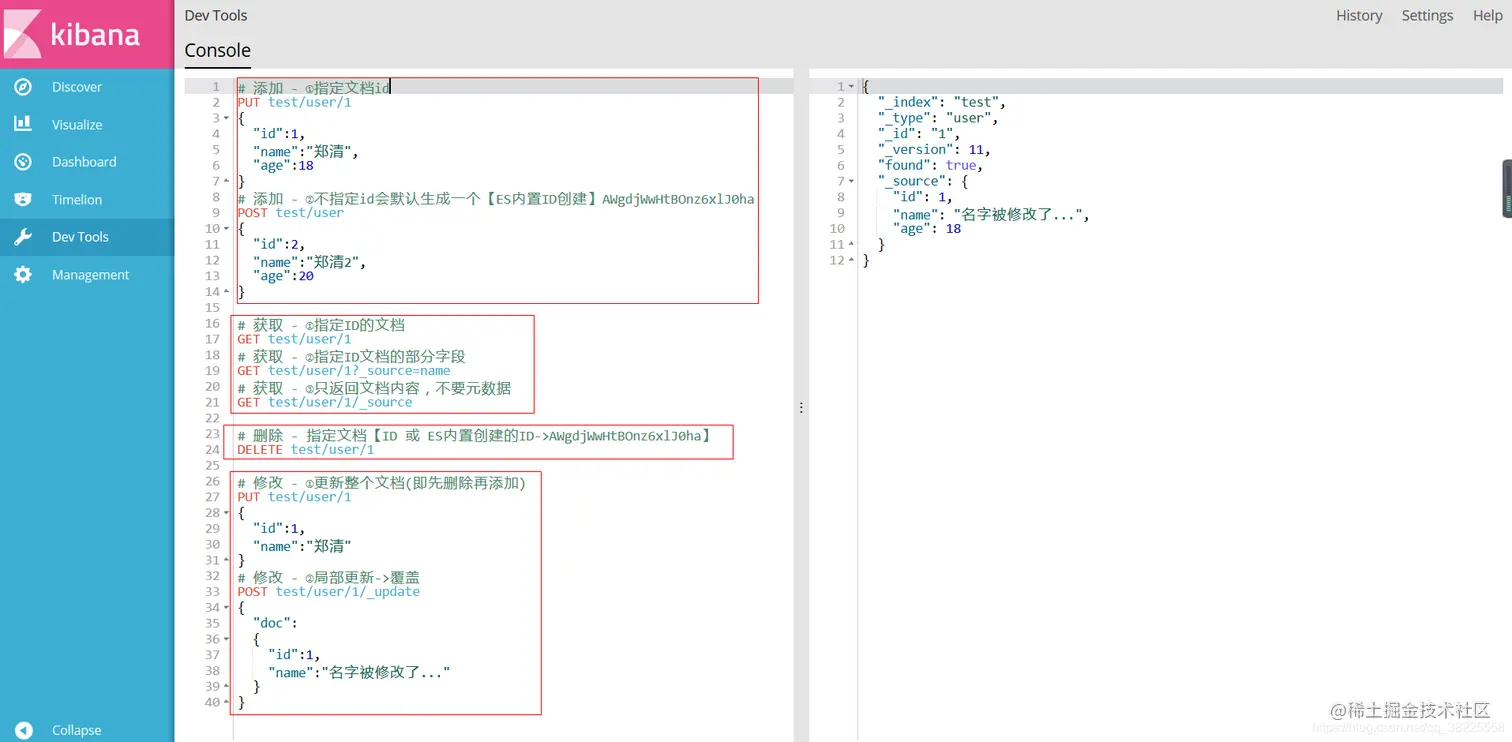This screenshot has width=1512, height=742.
Task: Click "_version": 11 in the response pane
Action: pos(934,150)
